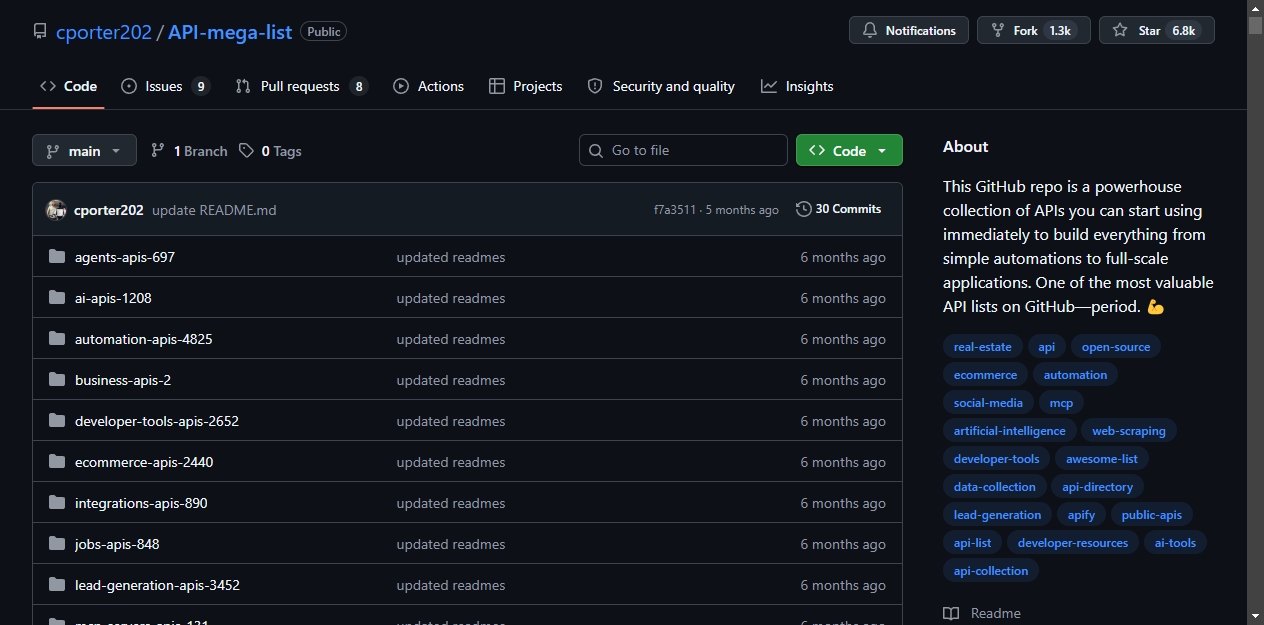Click the Fork count 1.3k
The image size is (1264, 625).
1060,31
